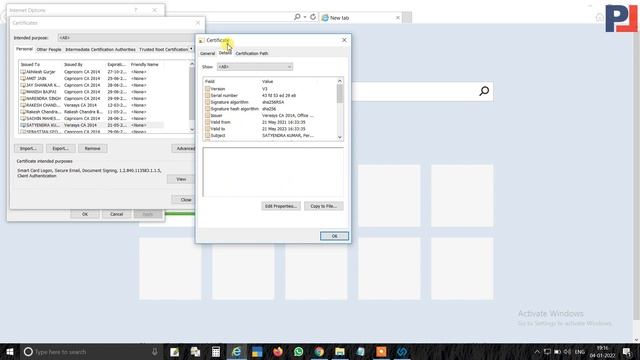Open Internet Explorer taskbar icon
This screenshot has width=640, height=360.
point(236,351)
